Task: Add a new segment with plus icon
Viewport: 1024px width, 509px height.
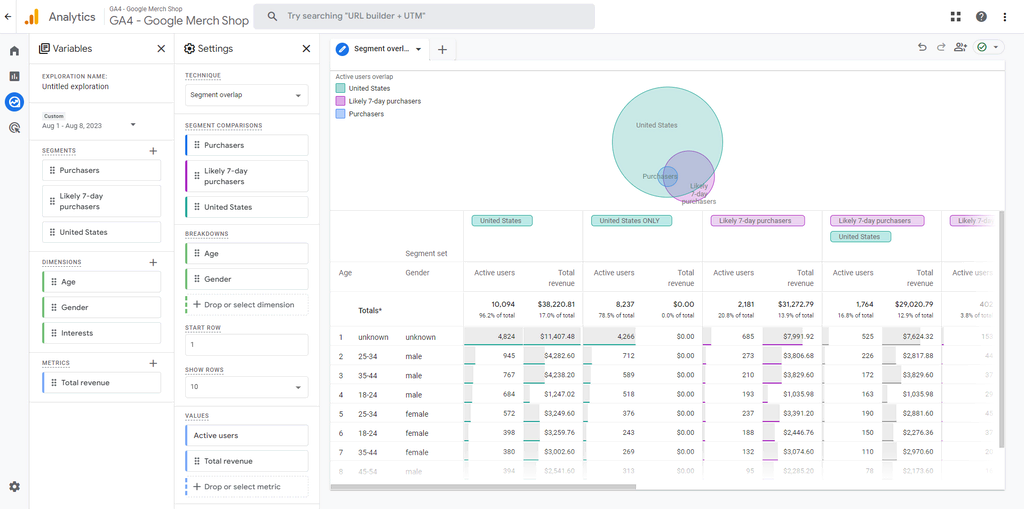Action: [x=153, y=151]
